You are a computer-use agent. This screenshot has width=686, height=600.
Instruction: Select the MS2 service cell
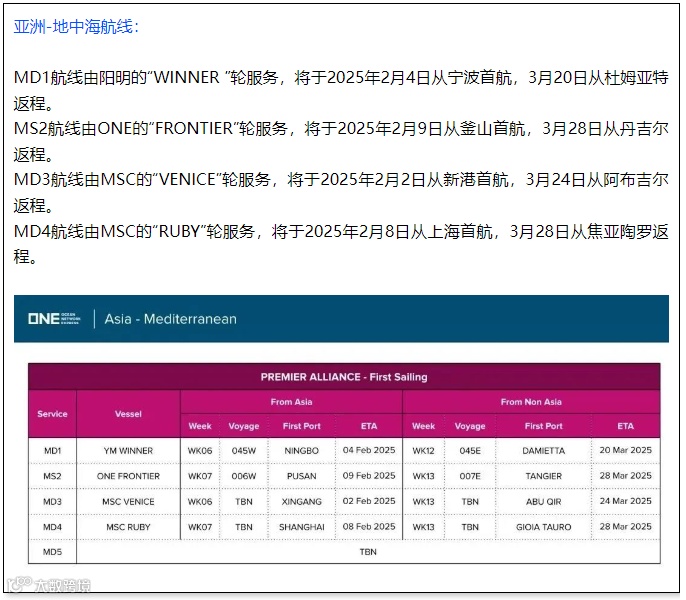[x=52, y=476]
